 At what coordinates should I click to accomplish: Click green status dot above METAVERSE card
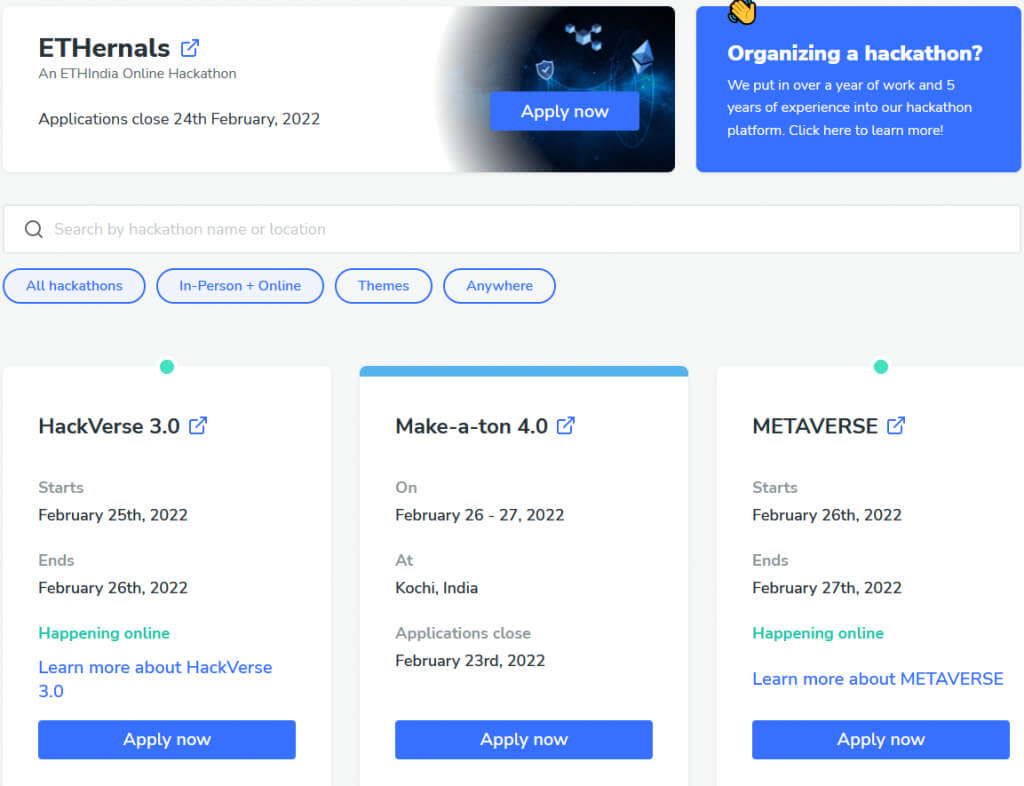tap(881, 367)
